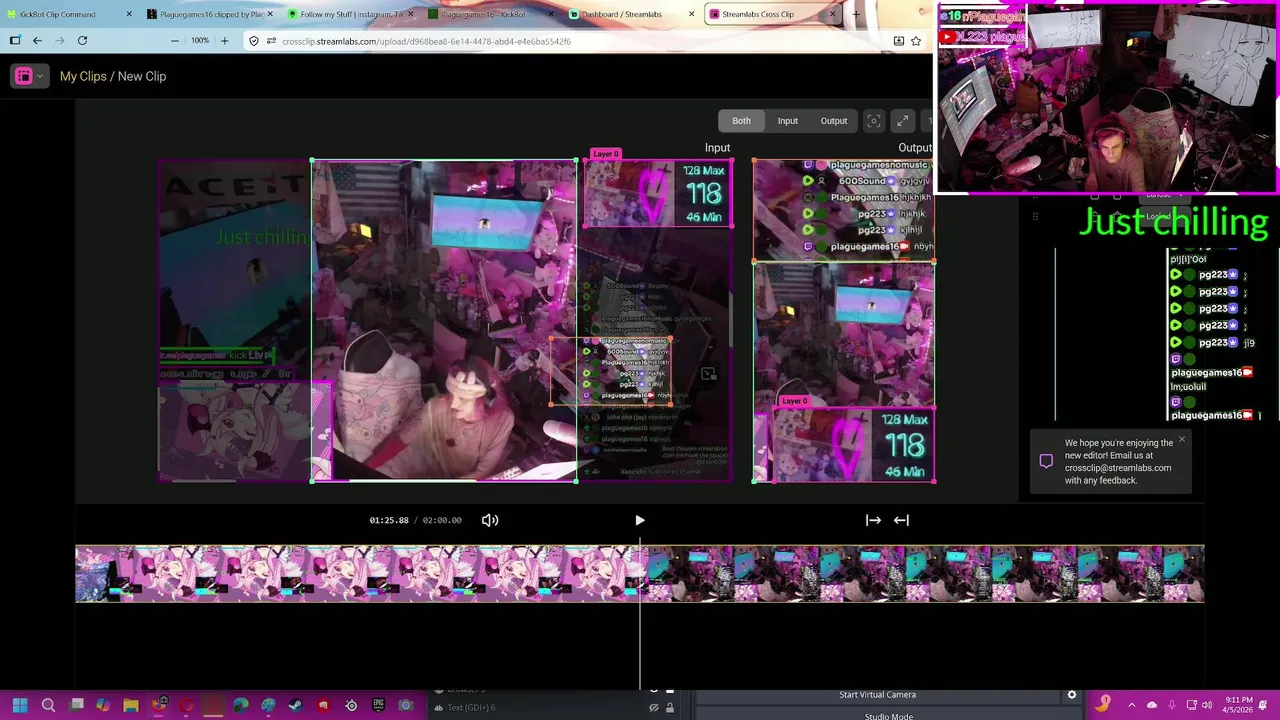
Task: Open the Windows Start menu
Action: 20,705
